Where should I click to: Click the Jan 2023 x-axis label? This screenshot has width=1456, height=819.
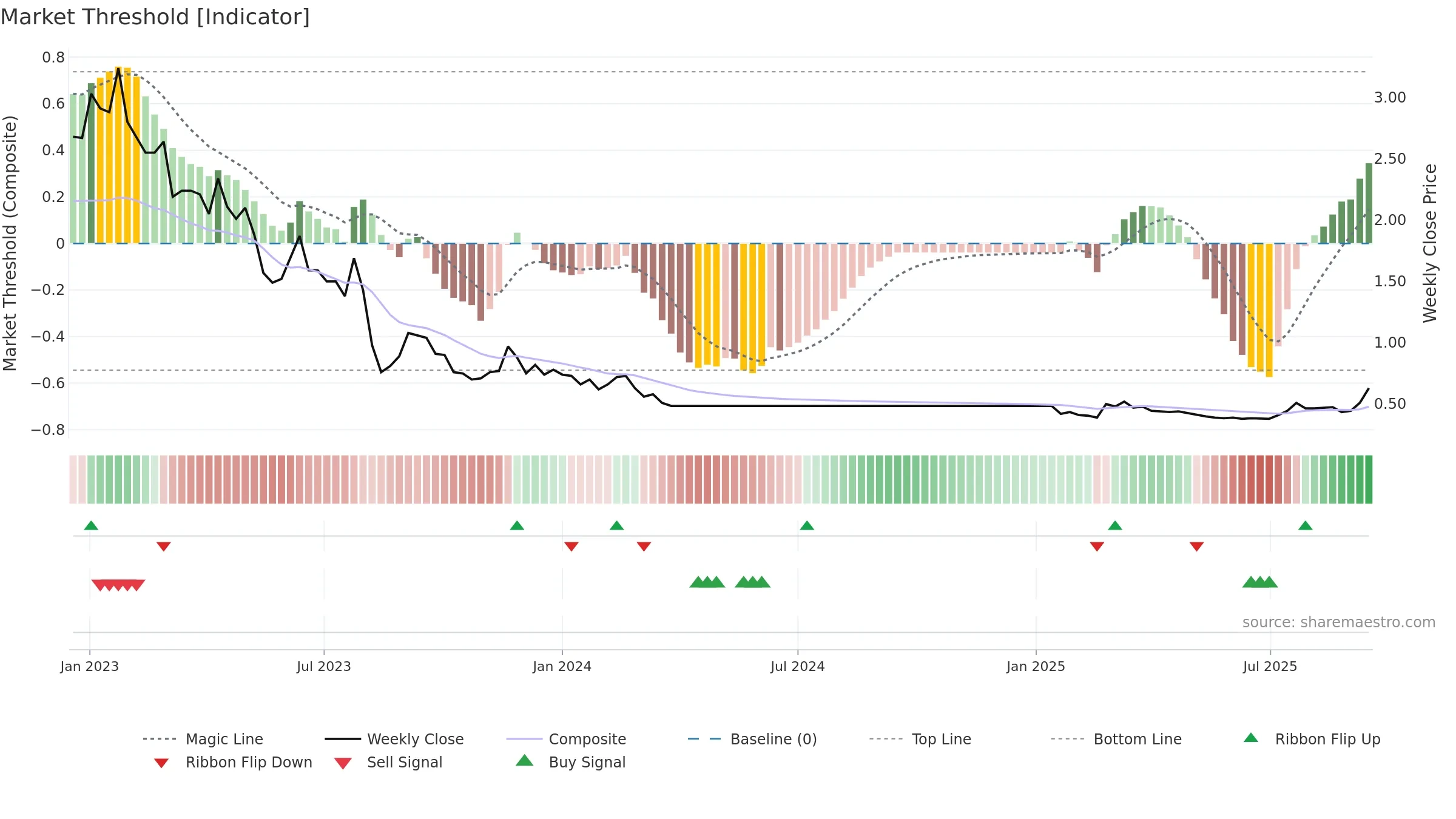coord(90,667)
